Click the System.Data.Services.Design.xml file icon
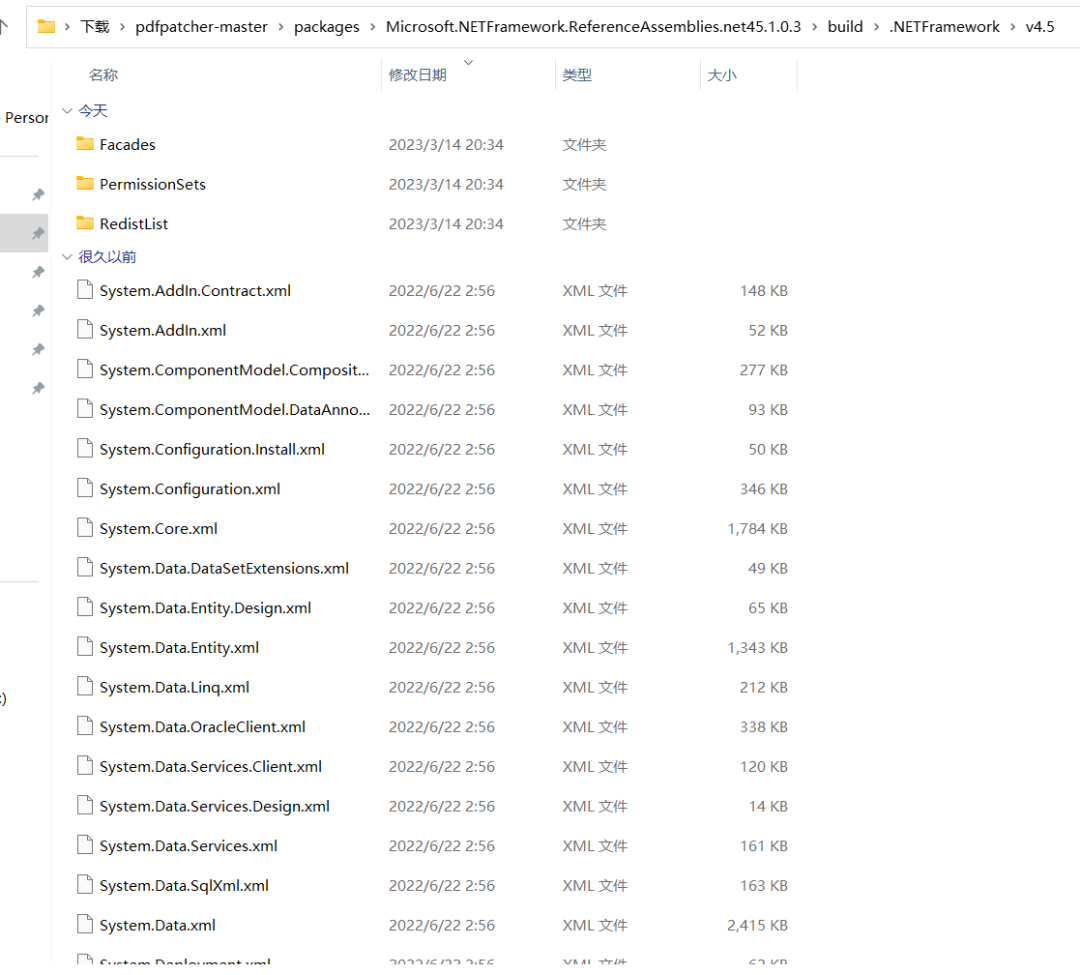1080x975 pixels. click(85, 806)
